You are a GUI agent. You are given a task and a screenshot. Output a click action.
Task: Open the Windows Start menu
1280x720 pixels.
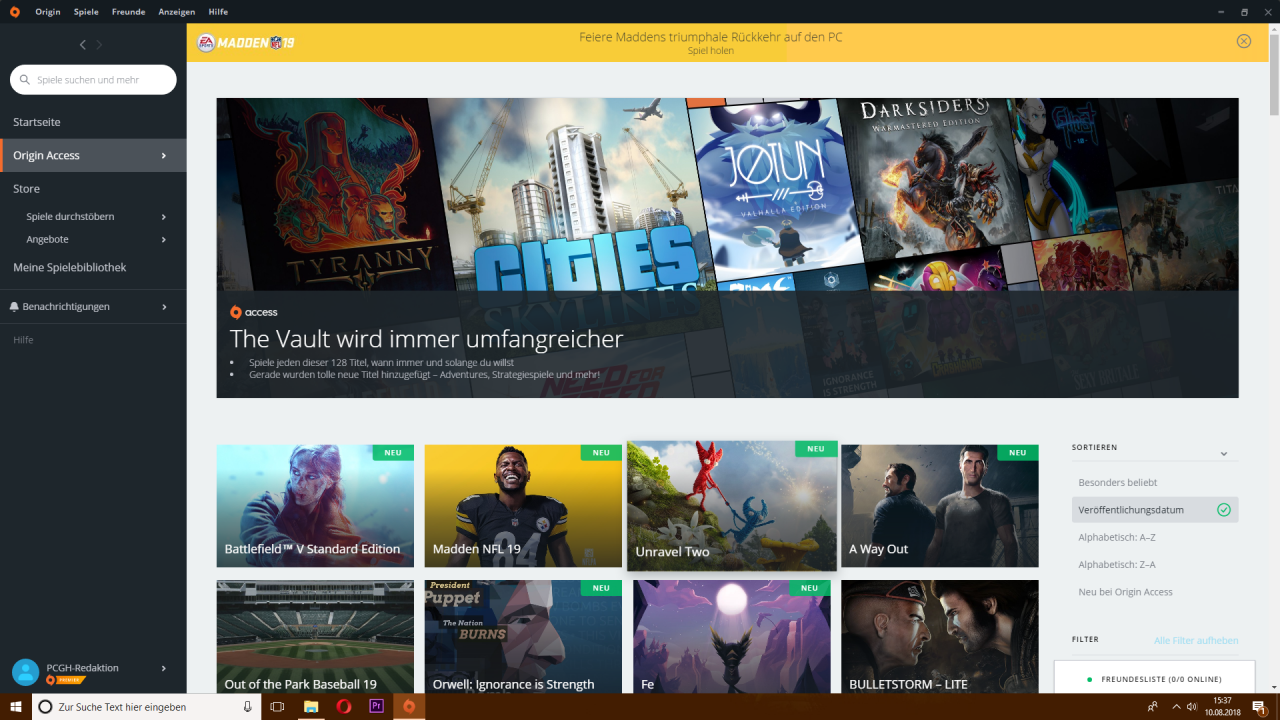coord(16,707)
